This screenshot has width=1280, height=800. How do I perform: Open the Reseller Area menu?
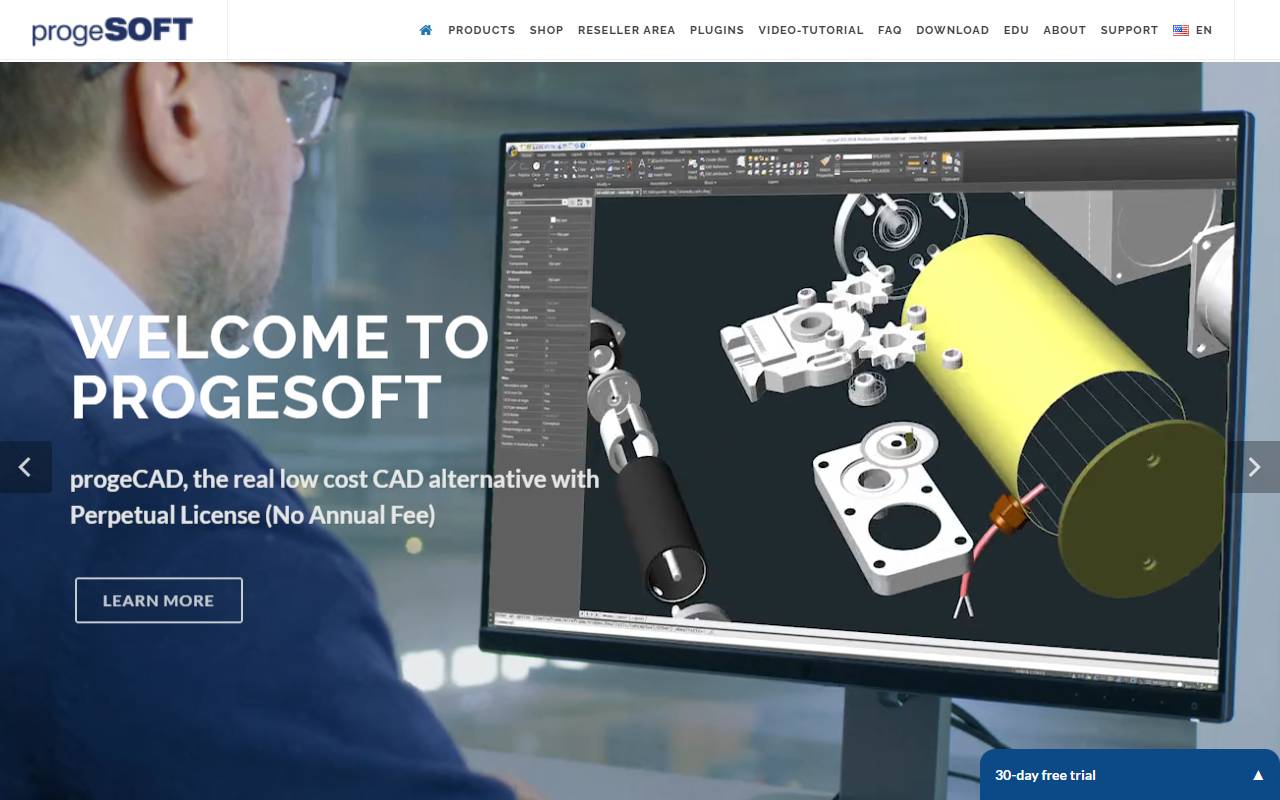pyautogui.click(x=627, y=30)
